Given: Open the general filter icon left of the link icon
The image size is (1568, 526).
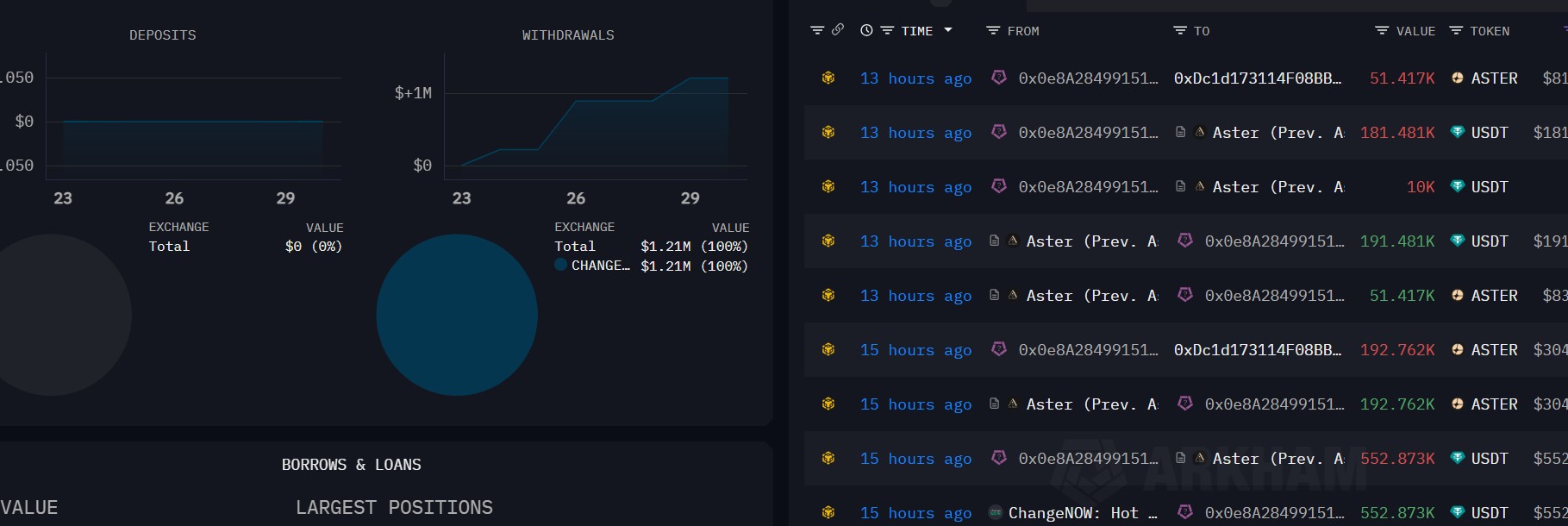Looking at the screenshot, I should [x=817, y=30].
